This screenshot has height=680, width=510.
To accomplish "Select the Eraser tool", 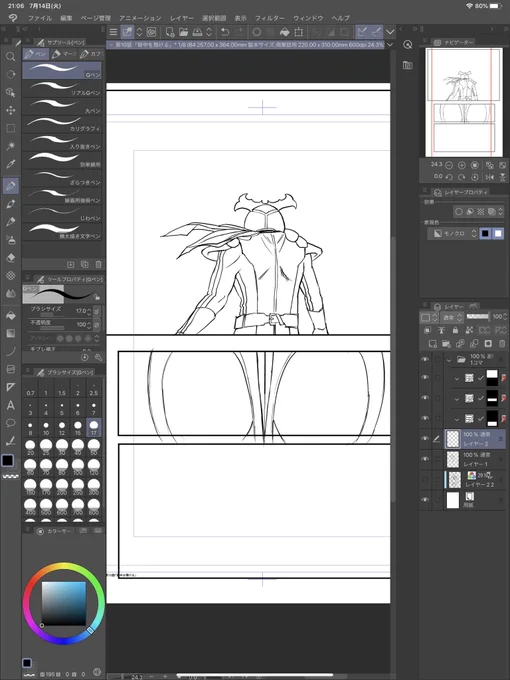I will pos(10,258).
